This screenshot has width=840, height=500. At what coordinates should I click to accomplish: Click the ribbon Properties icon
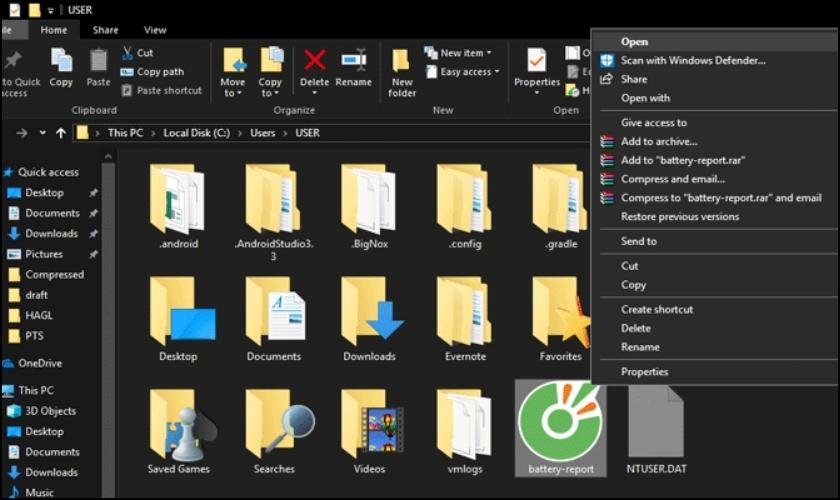pyautogui.click(x=536, y=60)
